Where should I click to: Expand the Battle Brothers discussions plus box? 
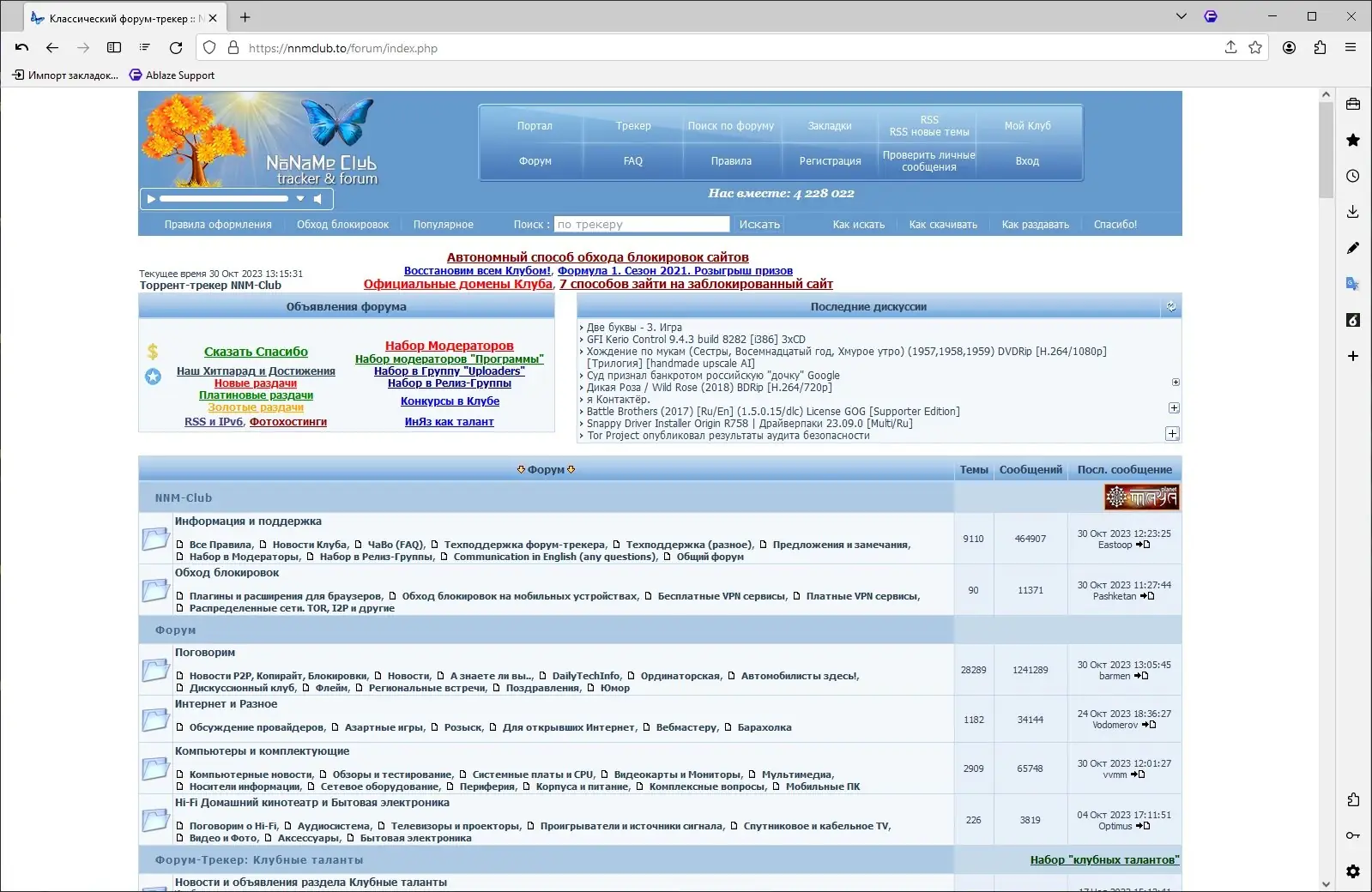1174,408
